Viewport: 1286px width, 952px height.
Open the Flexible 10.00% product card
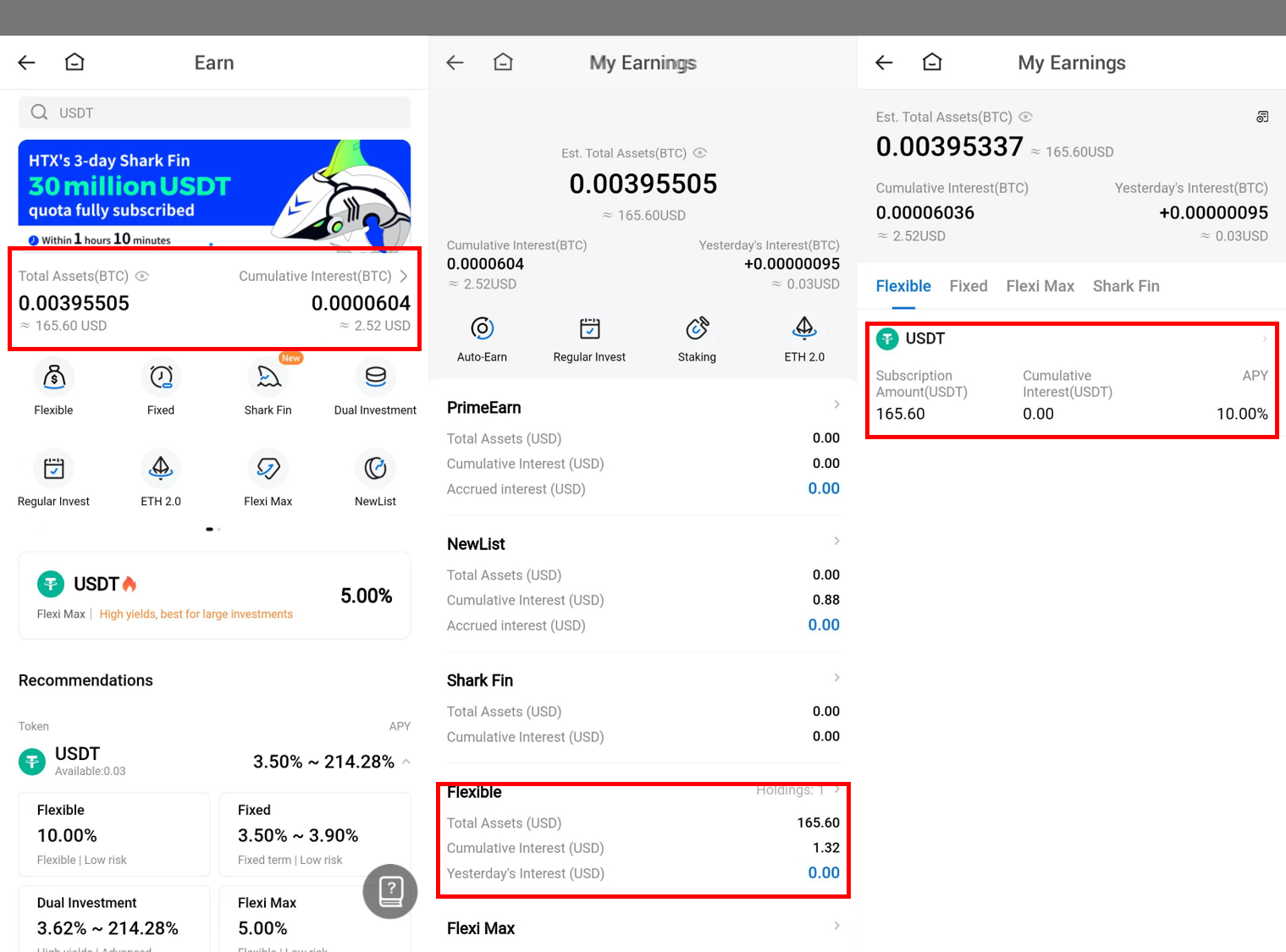tap(114, 834)
